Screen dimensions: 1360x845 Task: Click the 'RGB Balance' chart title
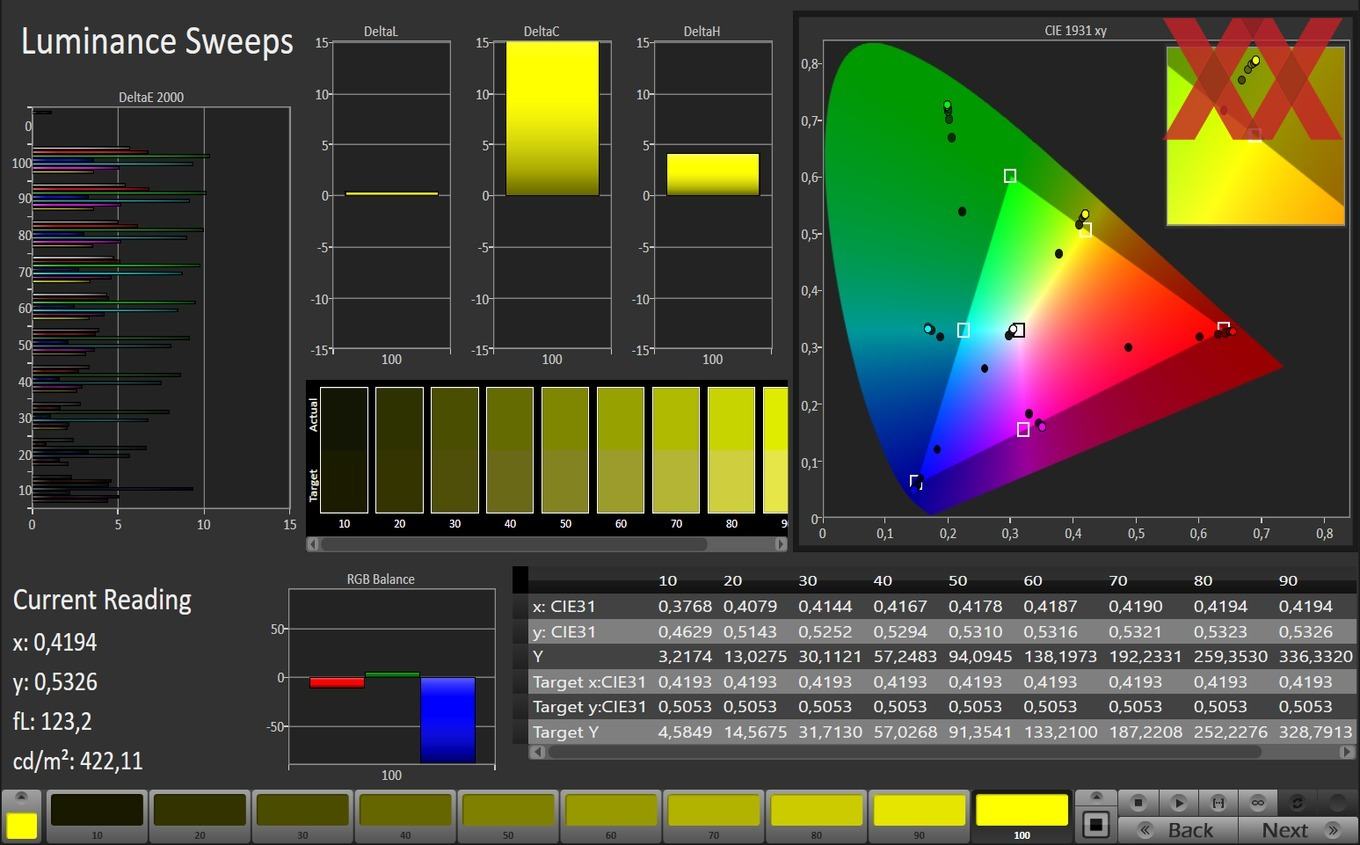coord(381,579)
